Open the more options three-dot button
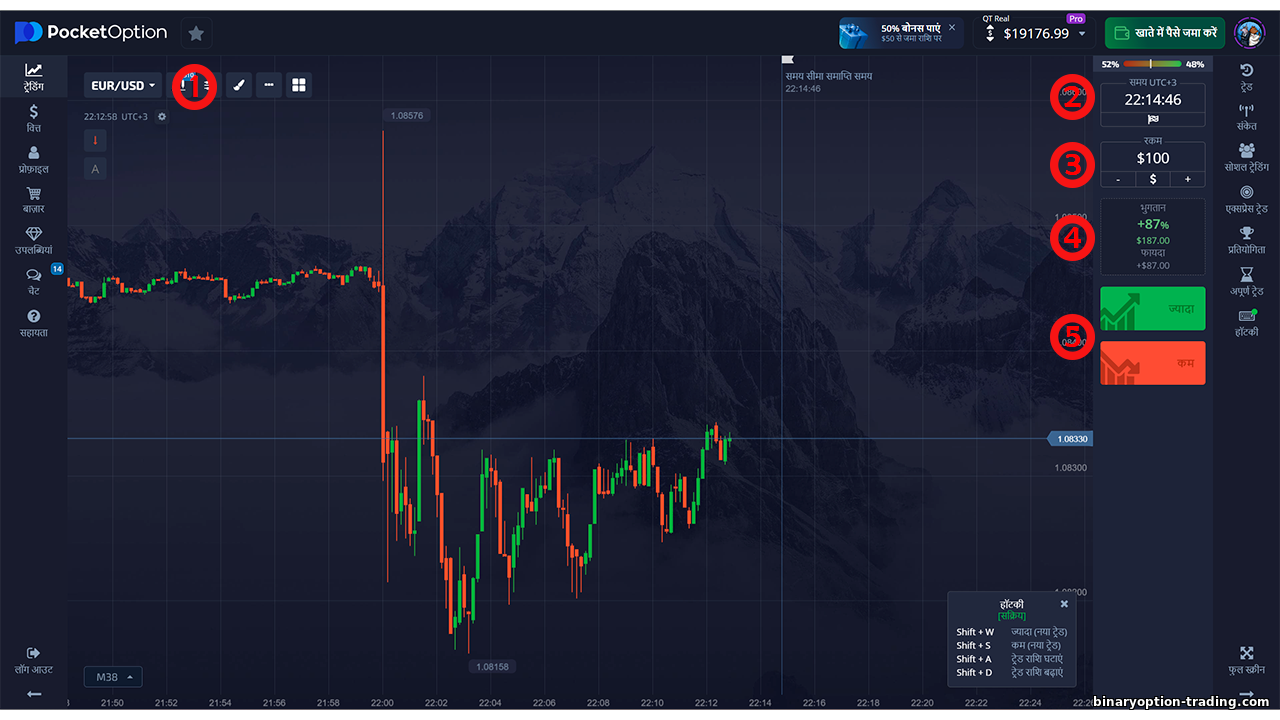Image resolution: width=1280 pixels, height=720 pixels. click(268, 85)
